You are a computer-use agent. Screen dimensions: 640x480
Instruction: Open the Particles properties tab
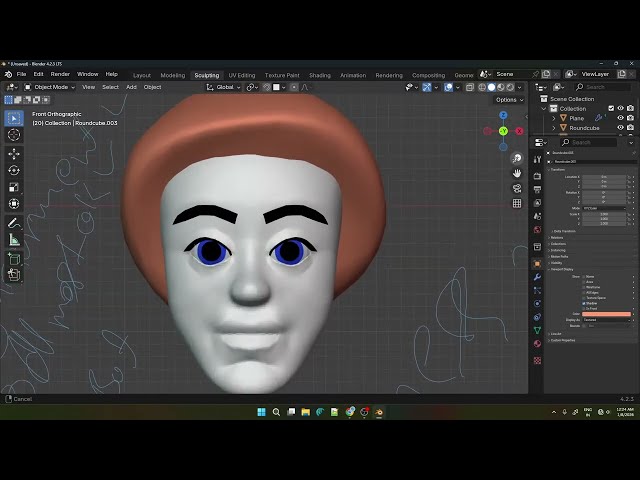tap(537, 290)
